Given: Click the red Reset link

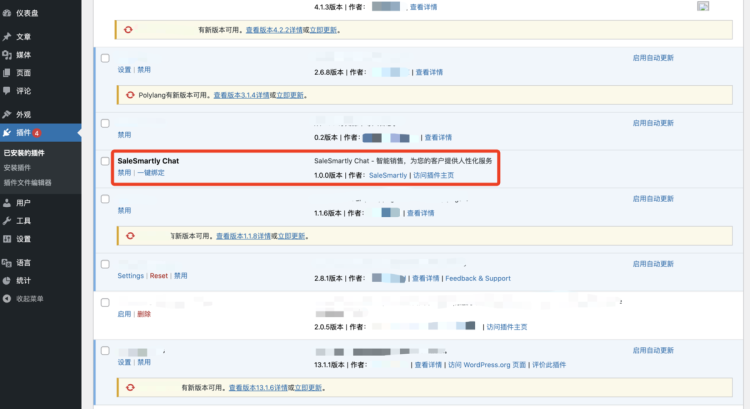Looking at the screenshot, I should tap(159, 276).
